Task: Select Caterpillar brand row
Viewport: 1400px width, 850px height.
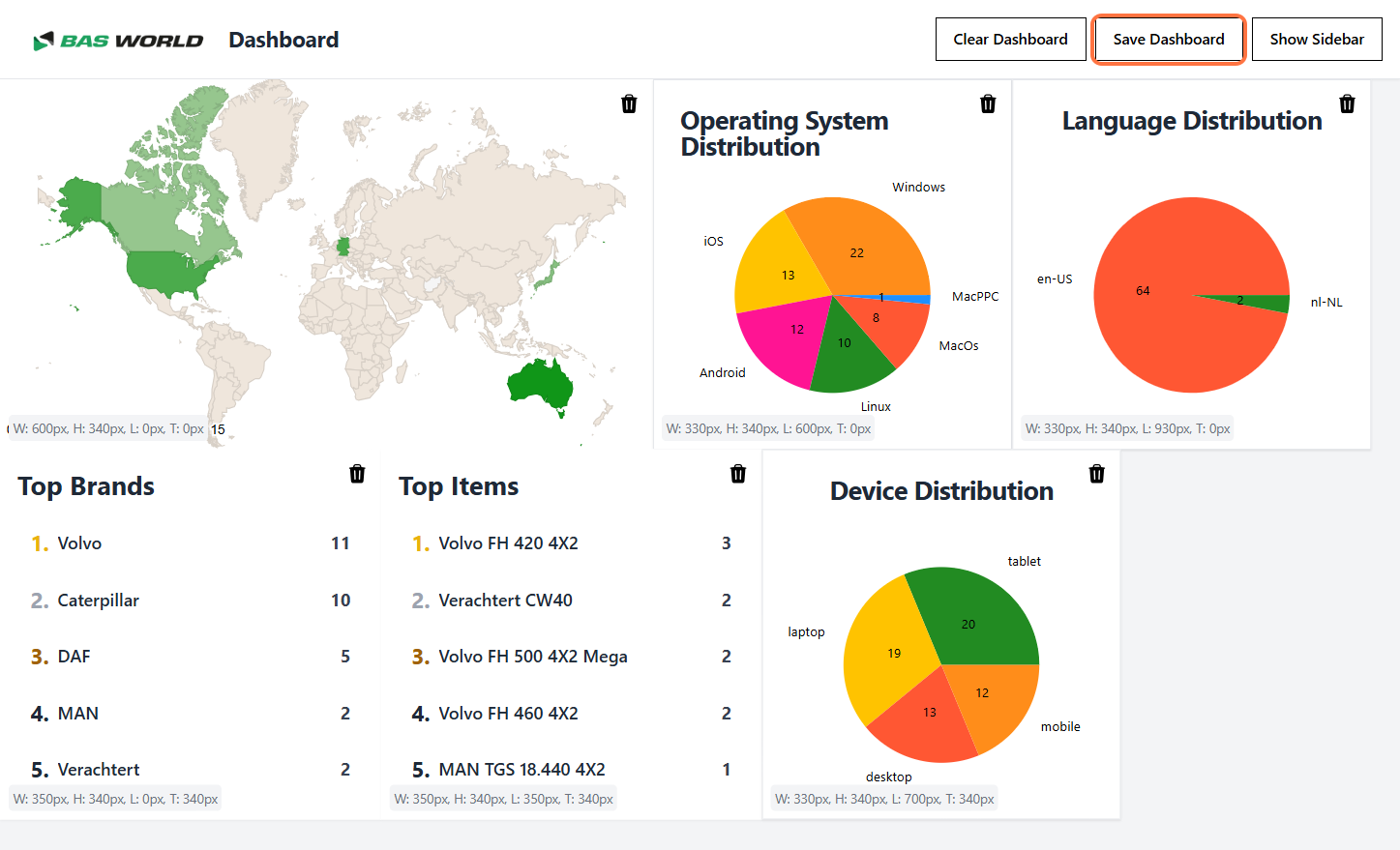Action: [191, 601]
